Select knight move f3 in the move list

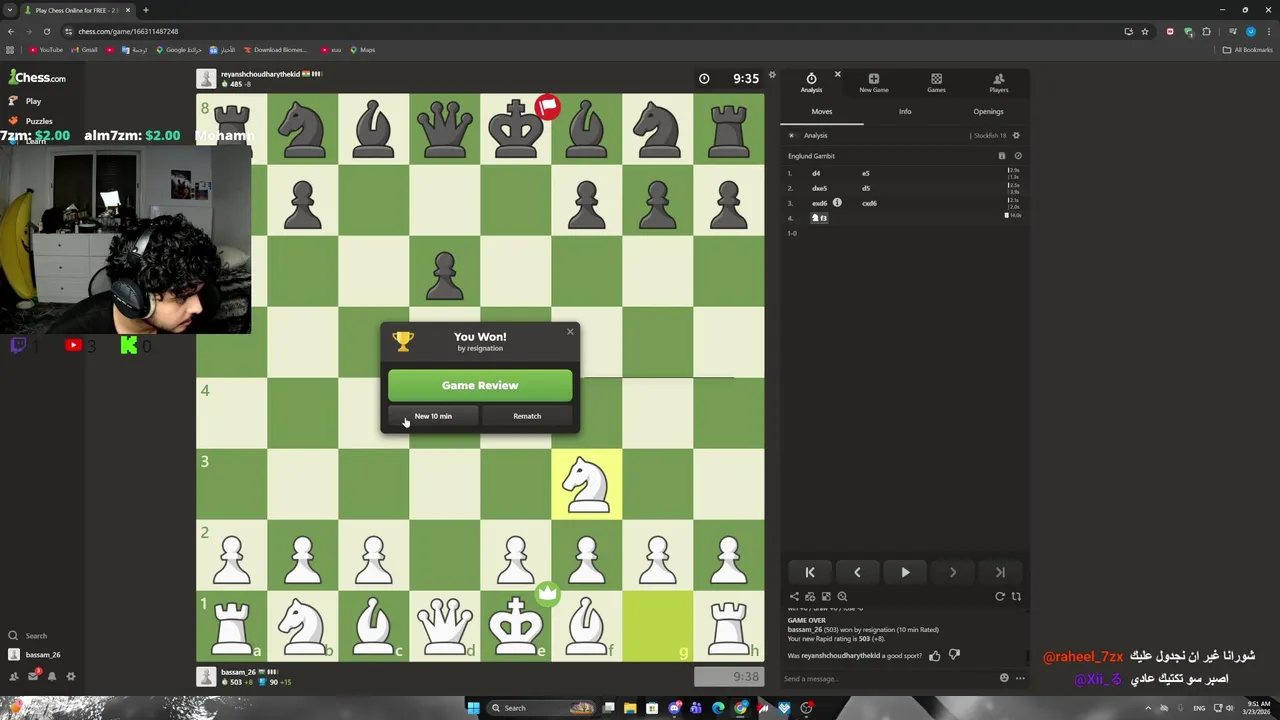(x=819, y=218)
